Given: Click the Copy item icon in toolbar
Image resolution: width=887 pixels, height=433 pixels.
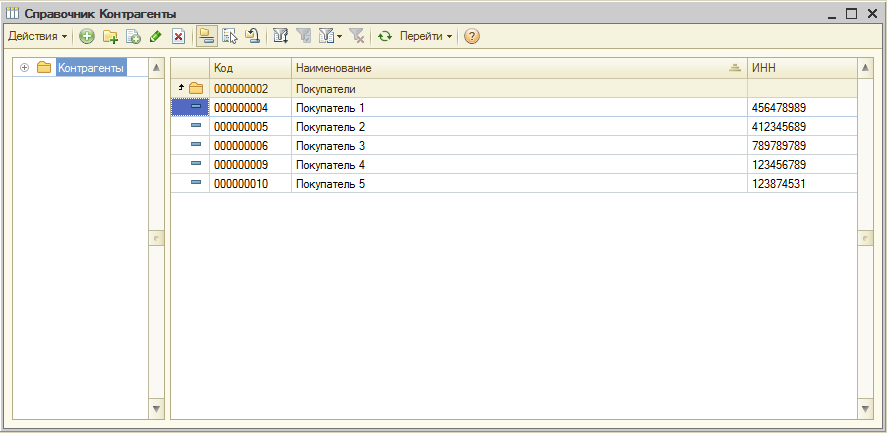Looking at the screenshot, I should [x=133, y=36].
